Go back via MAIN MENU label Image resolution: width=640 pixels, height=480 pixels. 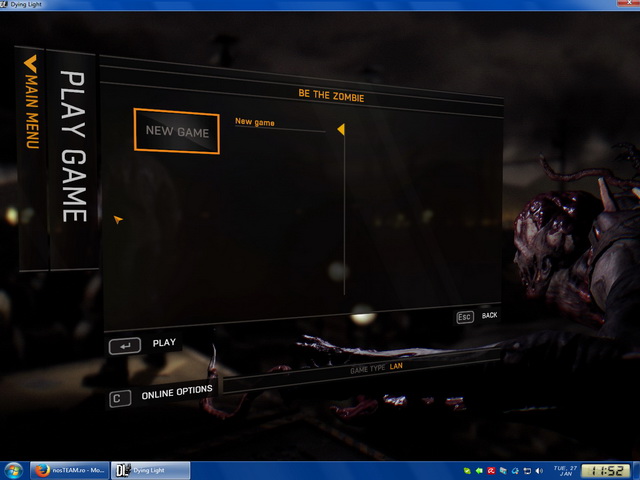click(32, 111)
